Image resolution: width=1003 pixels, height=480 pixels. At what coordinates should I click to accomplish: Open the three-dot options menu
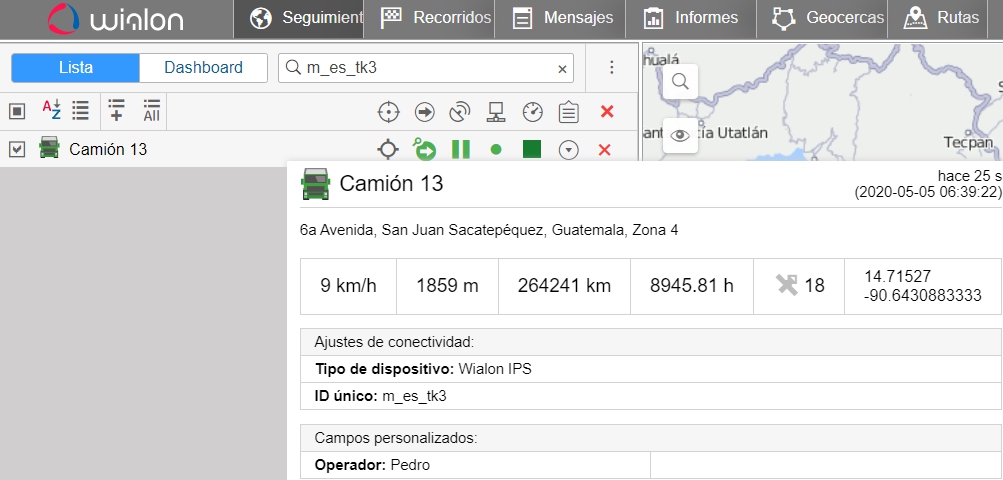coord(612,68)
